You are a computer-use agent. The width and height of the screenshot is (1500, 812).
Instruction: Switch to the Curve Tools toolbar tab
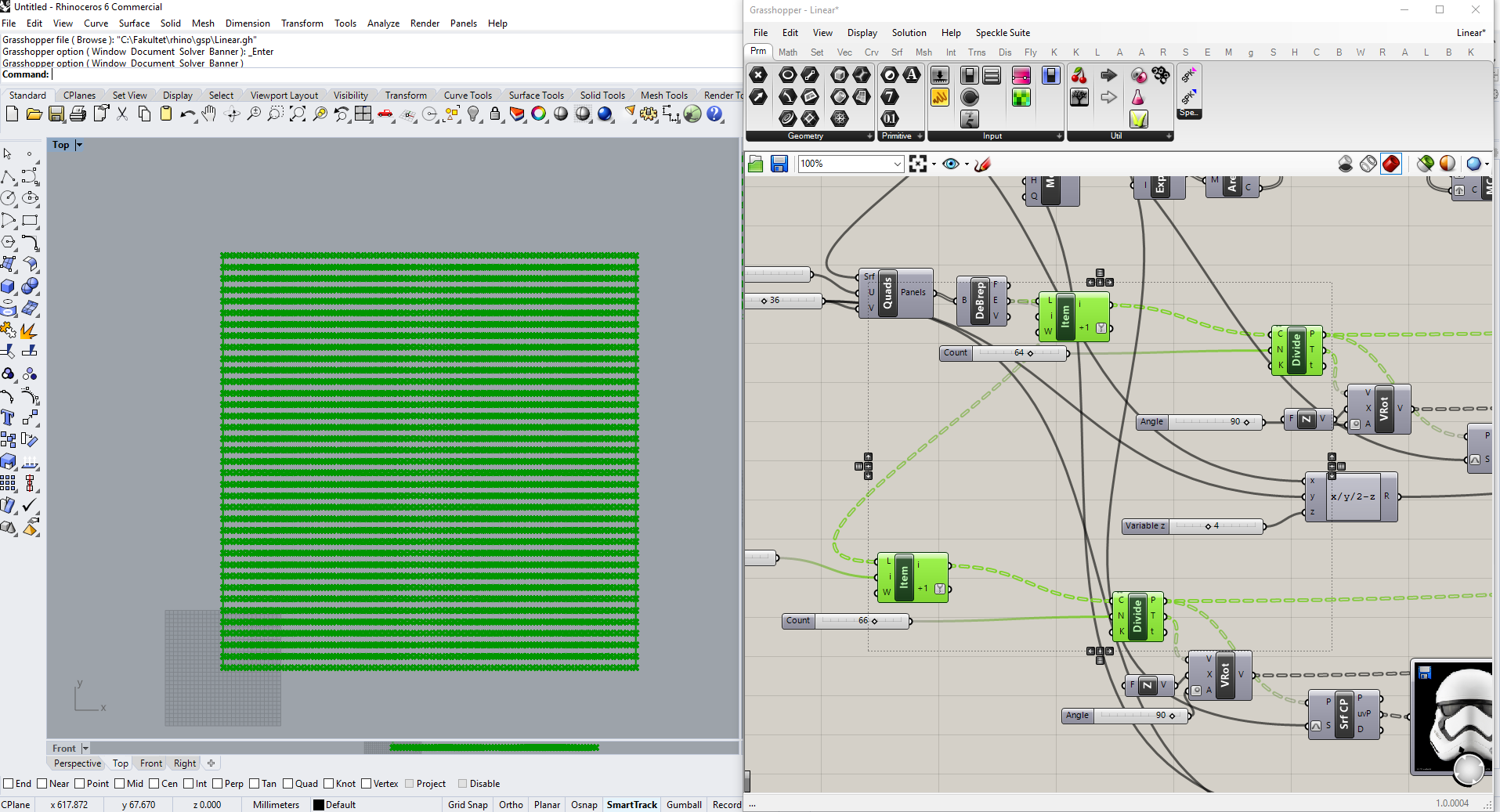pyautogui.click(x=468, y=96)
